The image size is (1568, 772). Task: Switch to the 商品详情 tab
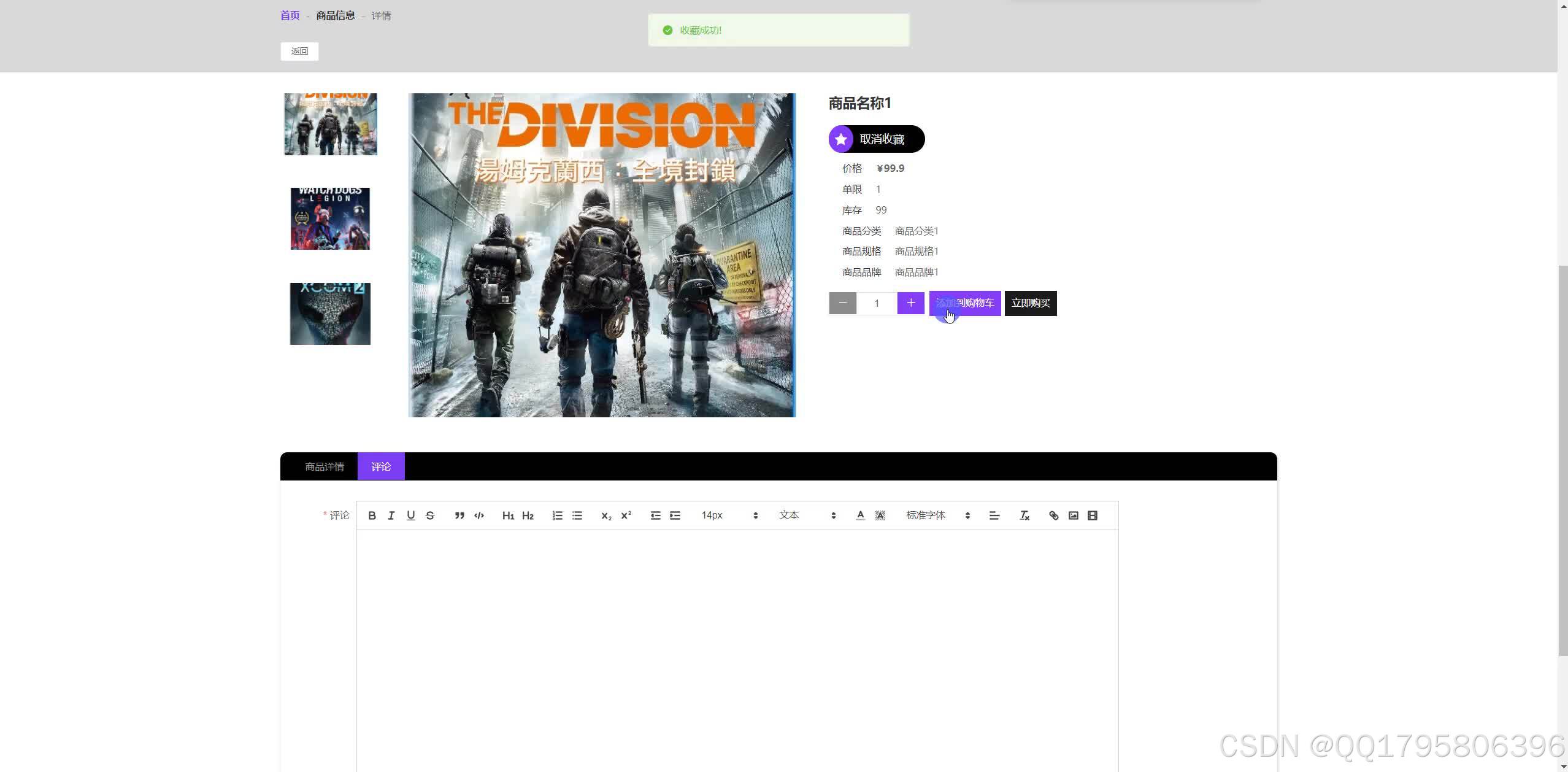[325, 467]
